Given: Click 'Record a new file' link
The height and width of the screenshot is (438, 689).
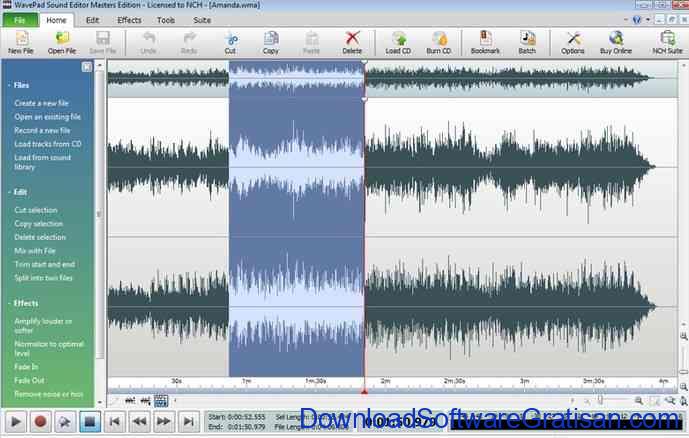Looking at the screenshot, I should coord(42,130).
